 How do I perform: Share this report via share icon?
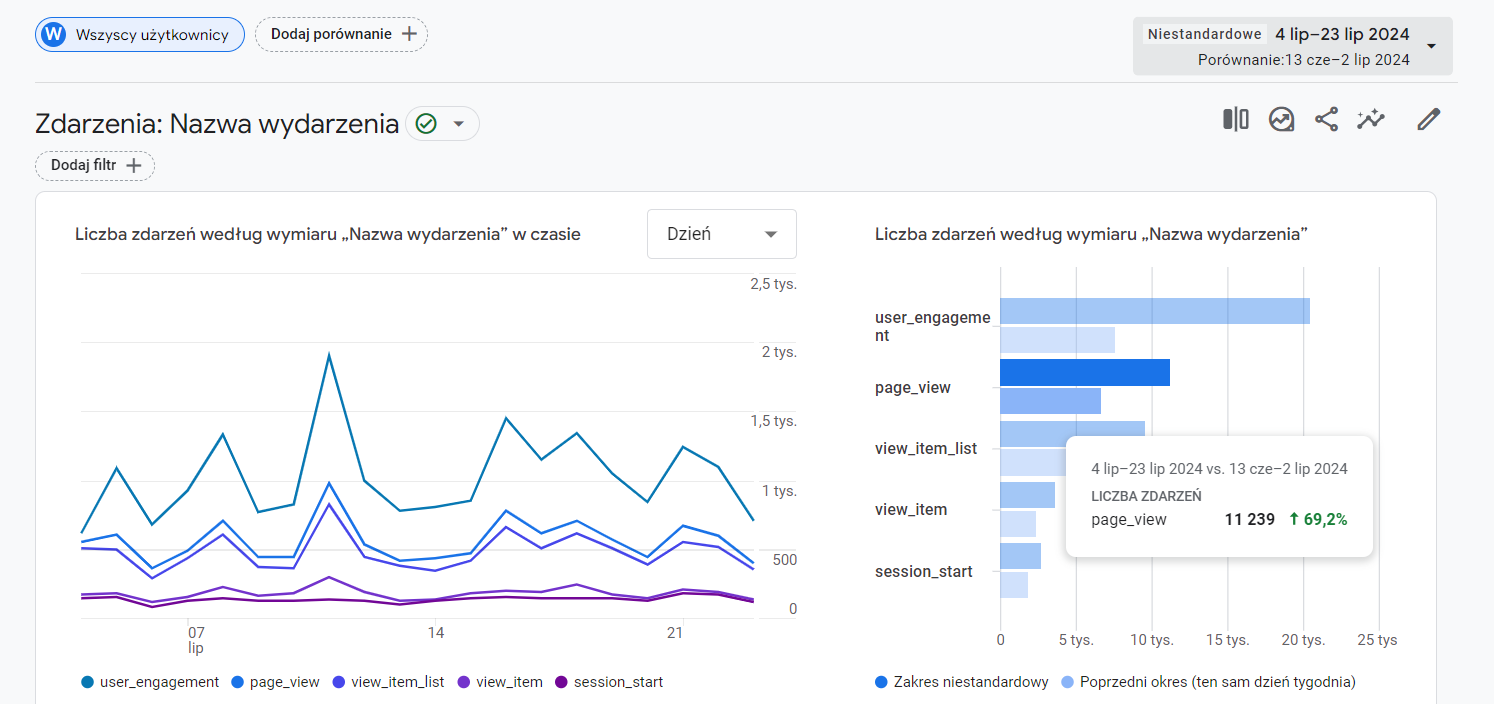click(x=1326, y=120)
